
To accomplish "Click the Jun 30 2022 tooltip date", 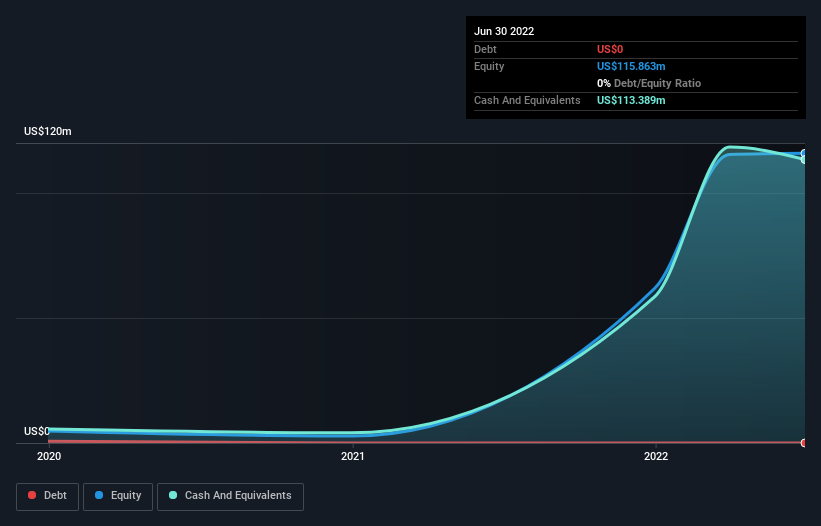I will (x=504, y=31).
